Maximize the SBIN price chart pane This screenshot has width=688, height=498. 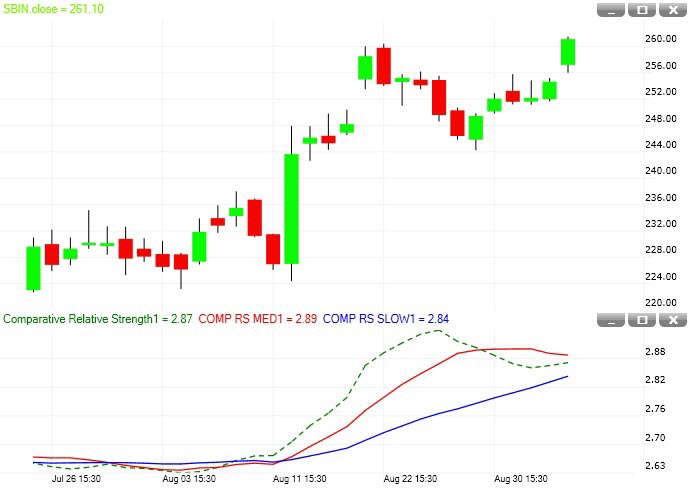point(642,10)
